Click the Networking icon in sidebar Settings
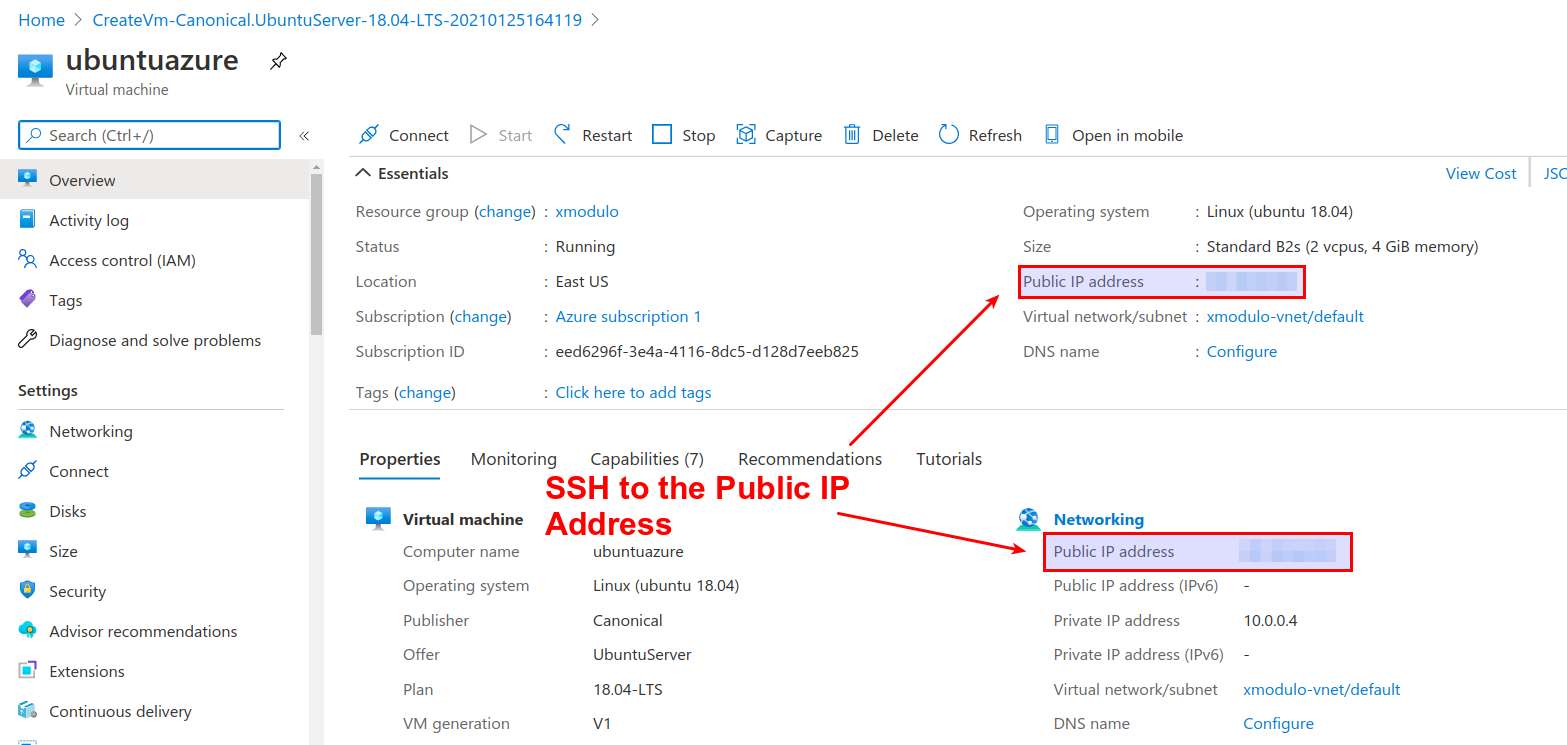This screenshot has width=1567, height=745. 28,431
